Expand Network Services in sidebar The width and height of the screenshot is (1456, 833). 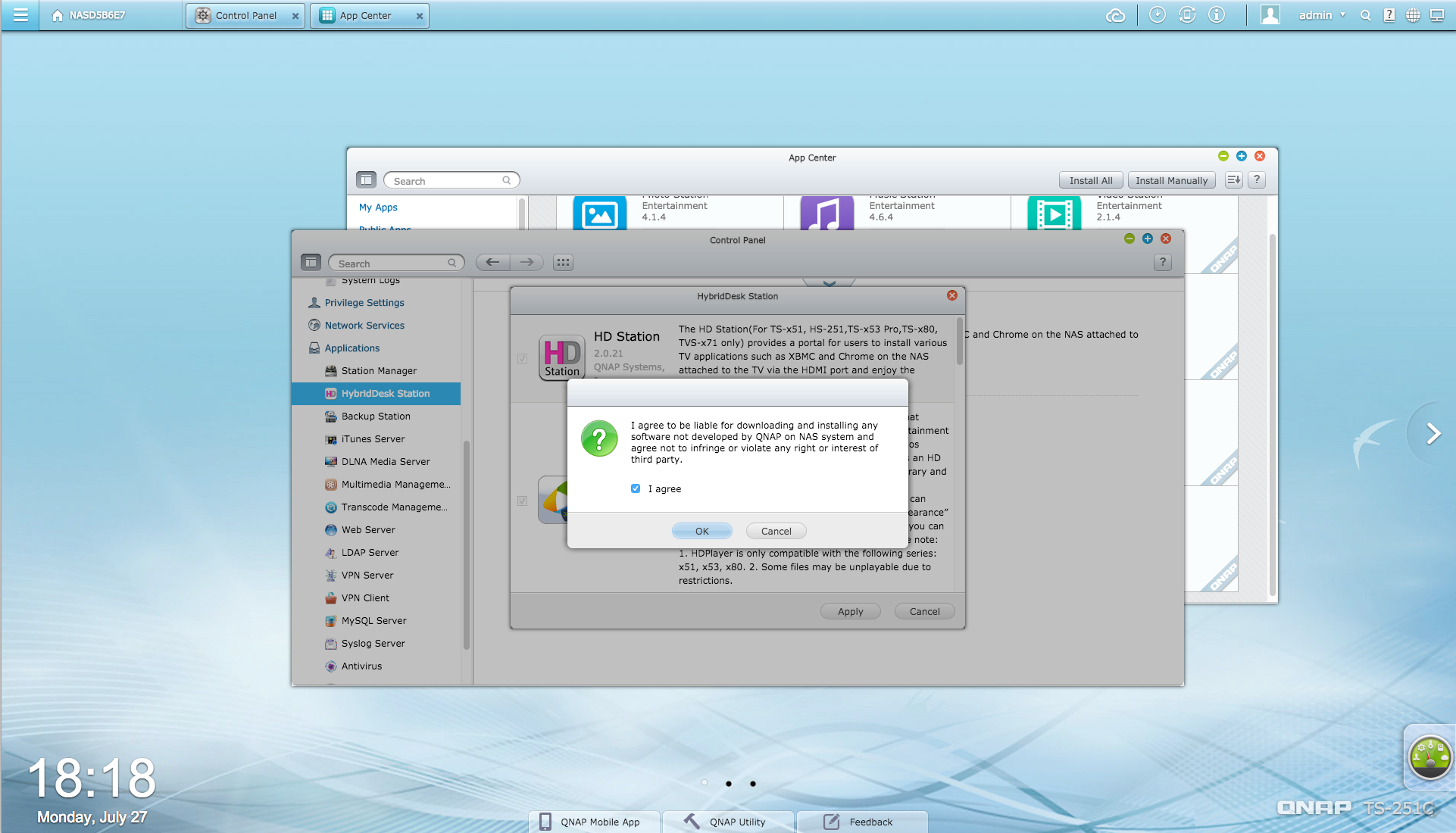point(376,325)
